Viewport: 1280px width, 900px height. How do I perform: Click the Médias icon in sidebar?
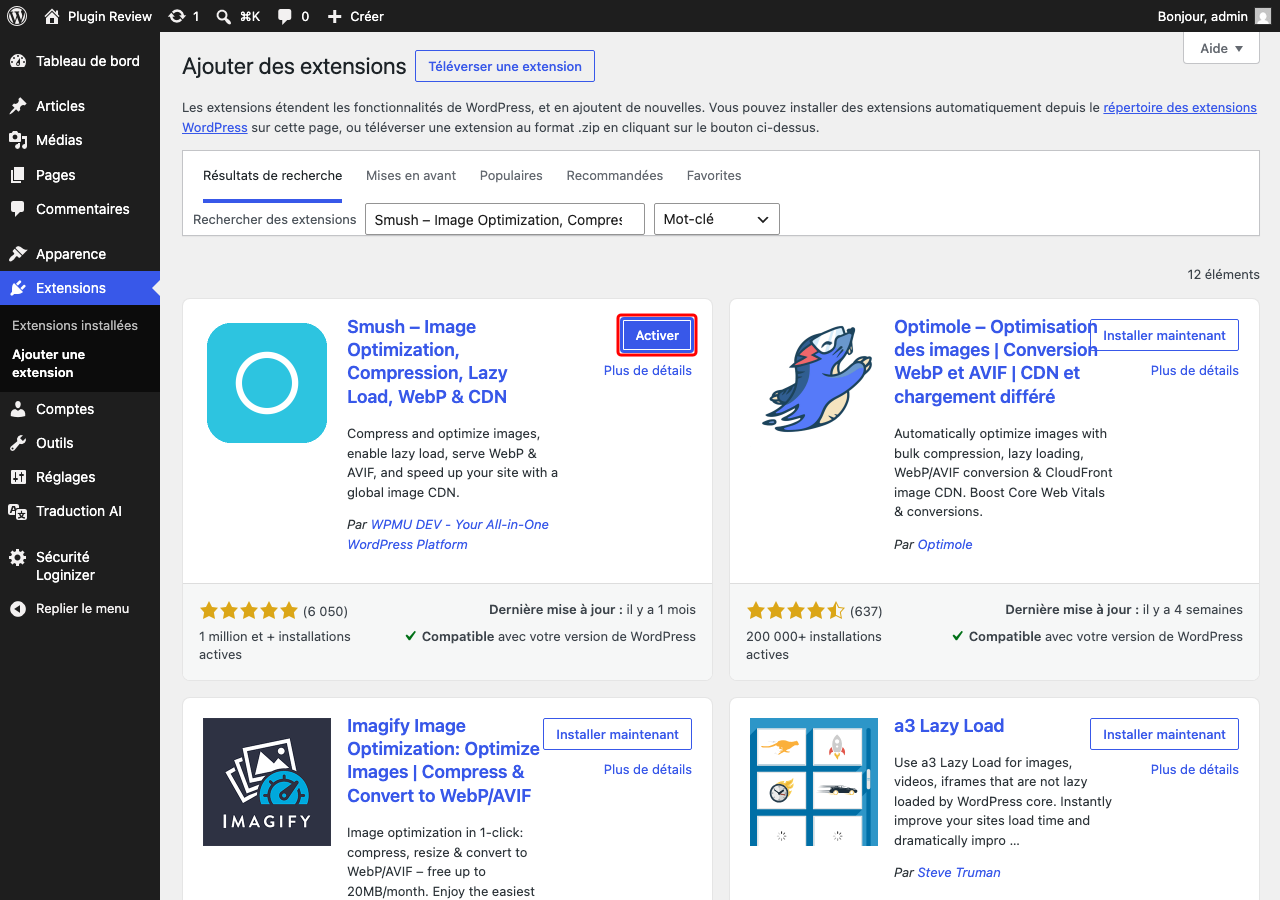click(x=18, y=140)
